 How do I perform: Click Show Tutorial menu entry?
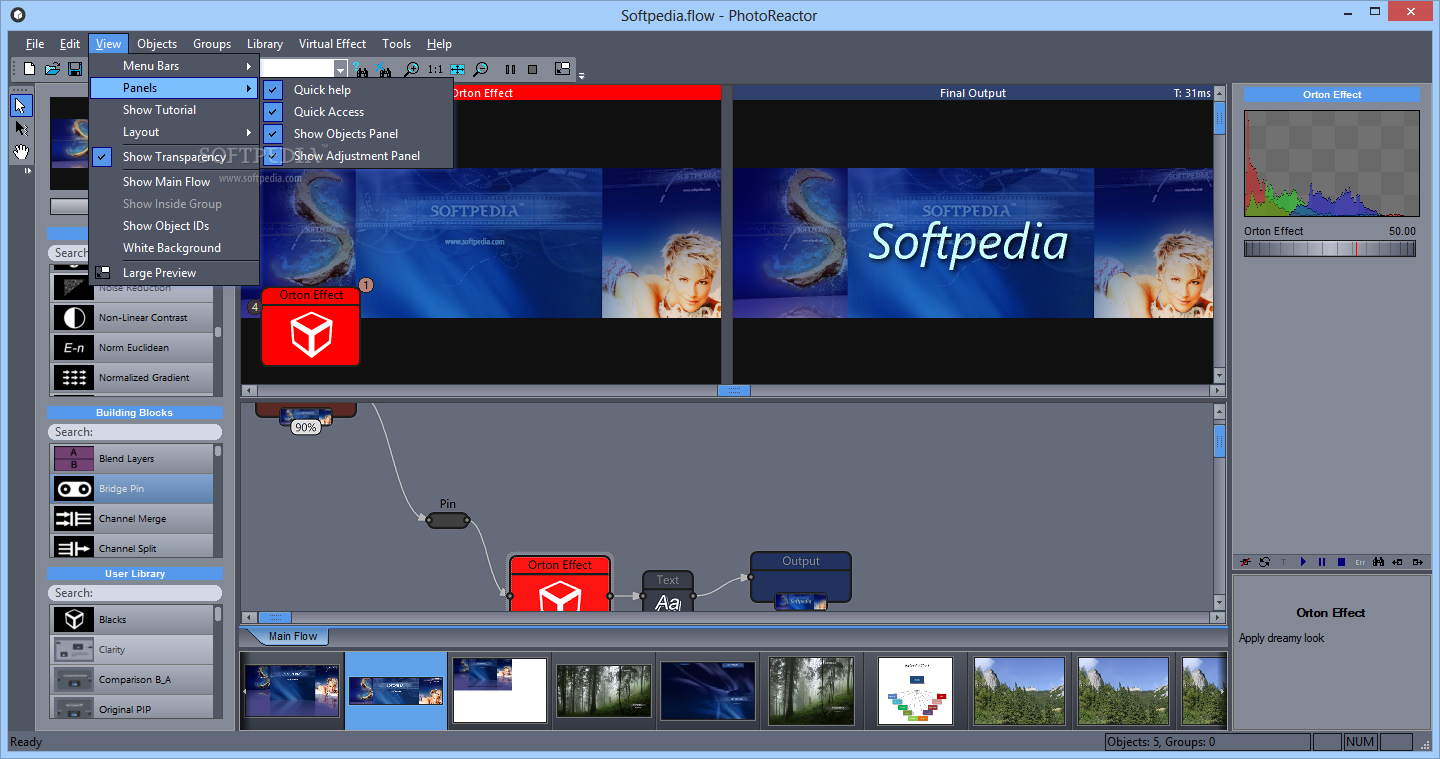[x=174, y=110]
